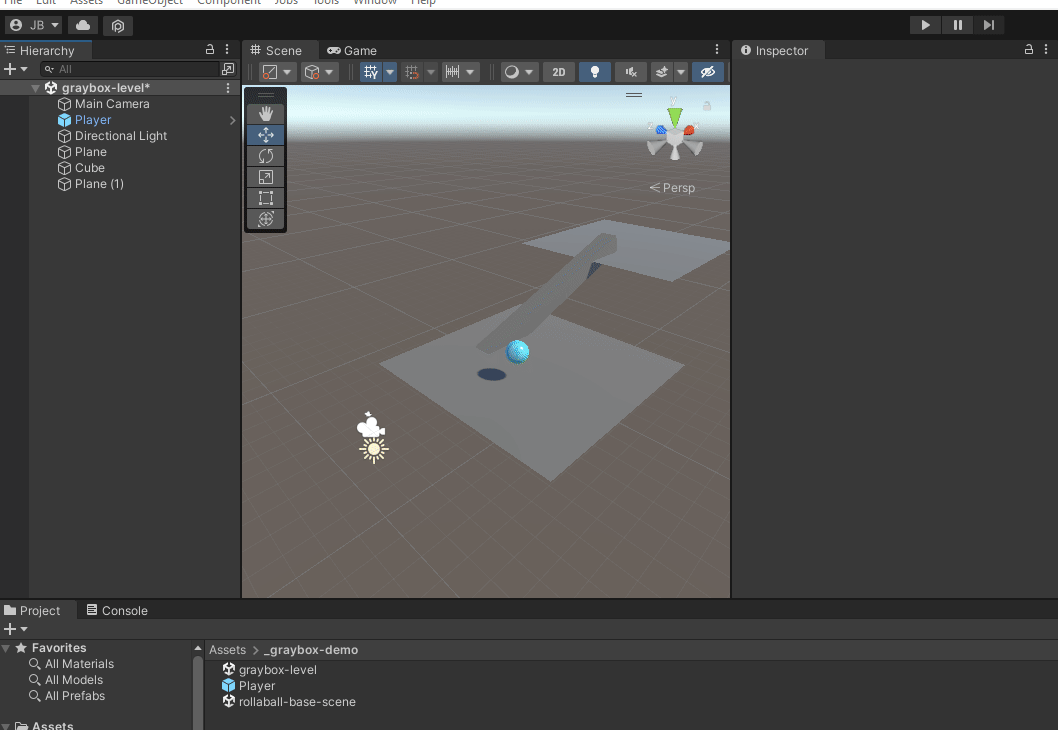Screen dimensions: 1058x730
Task: Toggle Scene gizmo rotation lock
Action: coord(707,106)
